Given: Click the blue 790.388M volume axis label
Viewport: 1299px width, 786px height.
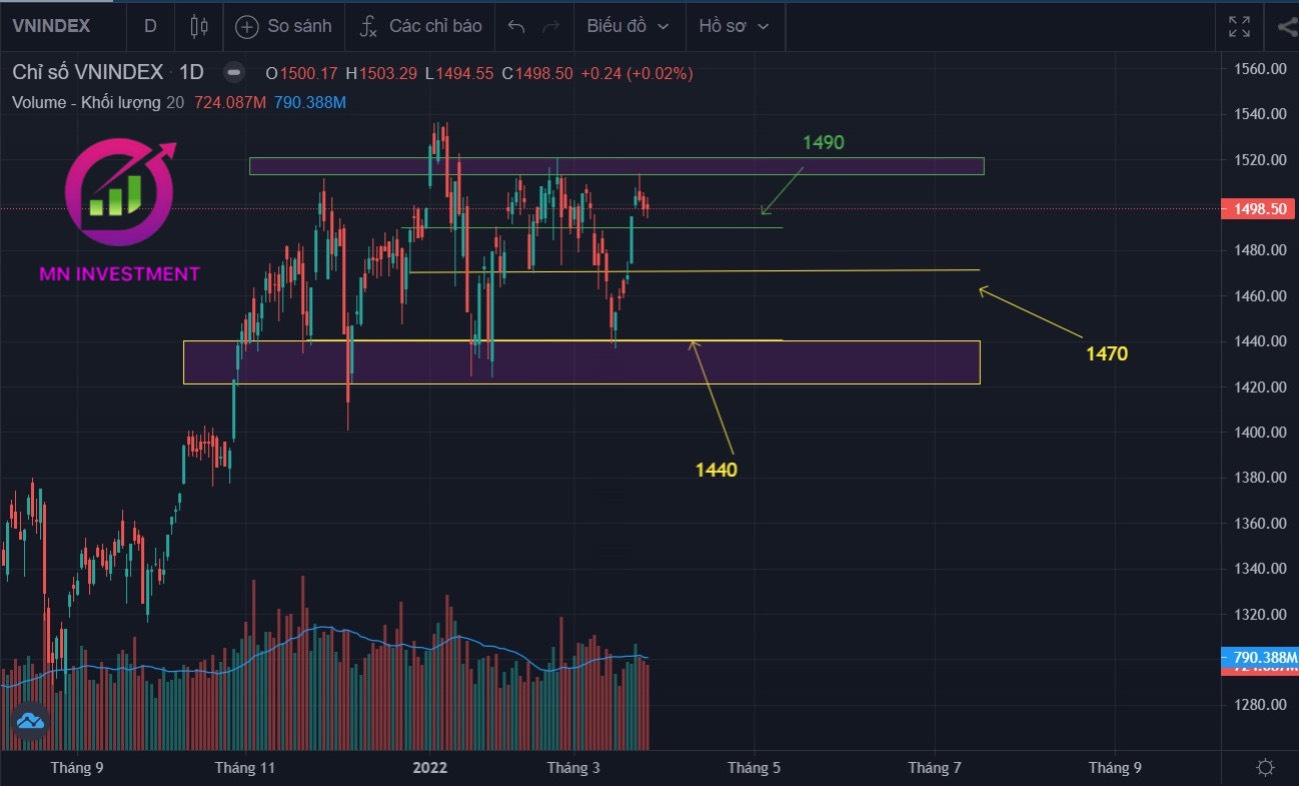Looking at the screenshot, I should point(1259,657).
